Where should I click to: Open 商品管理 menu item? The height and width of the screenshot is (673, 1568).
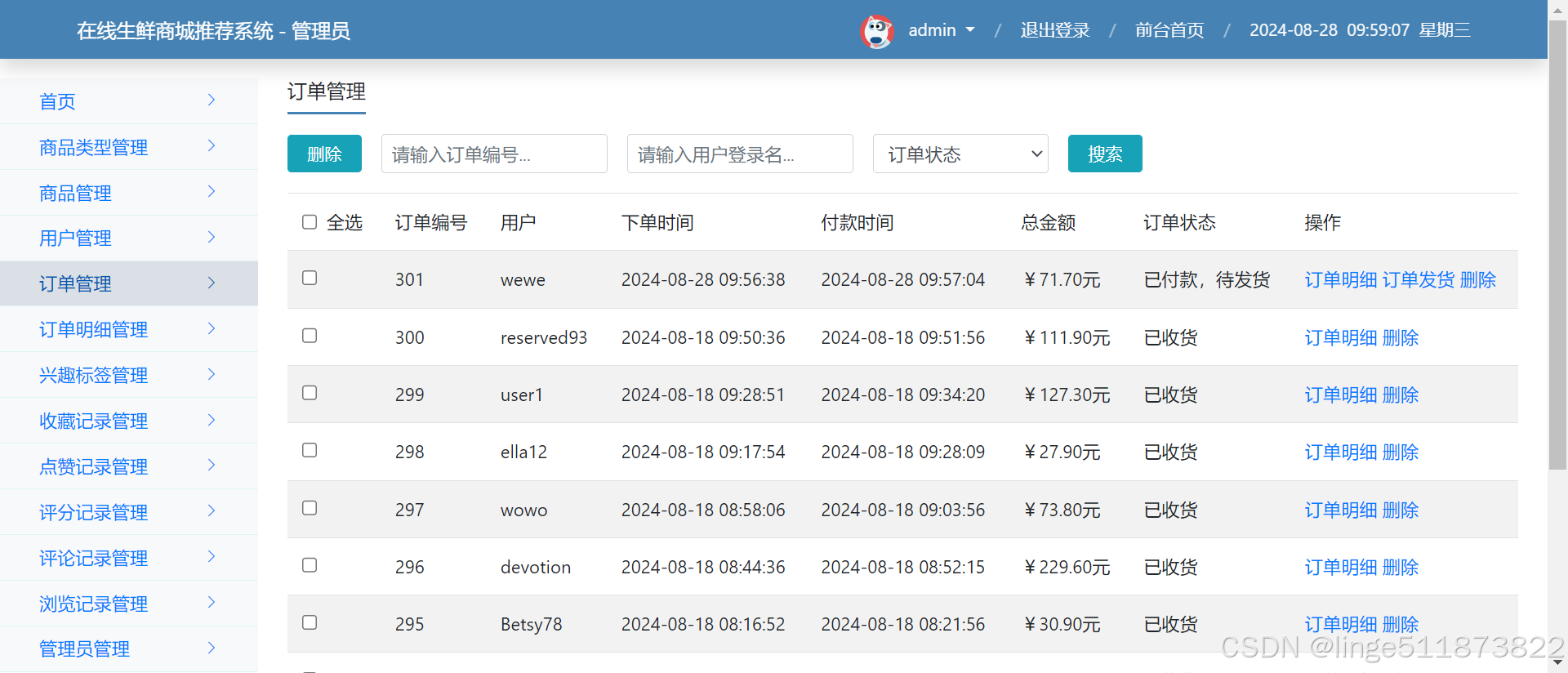click(x=129, y=193)
